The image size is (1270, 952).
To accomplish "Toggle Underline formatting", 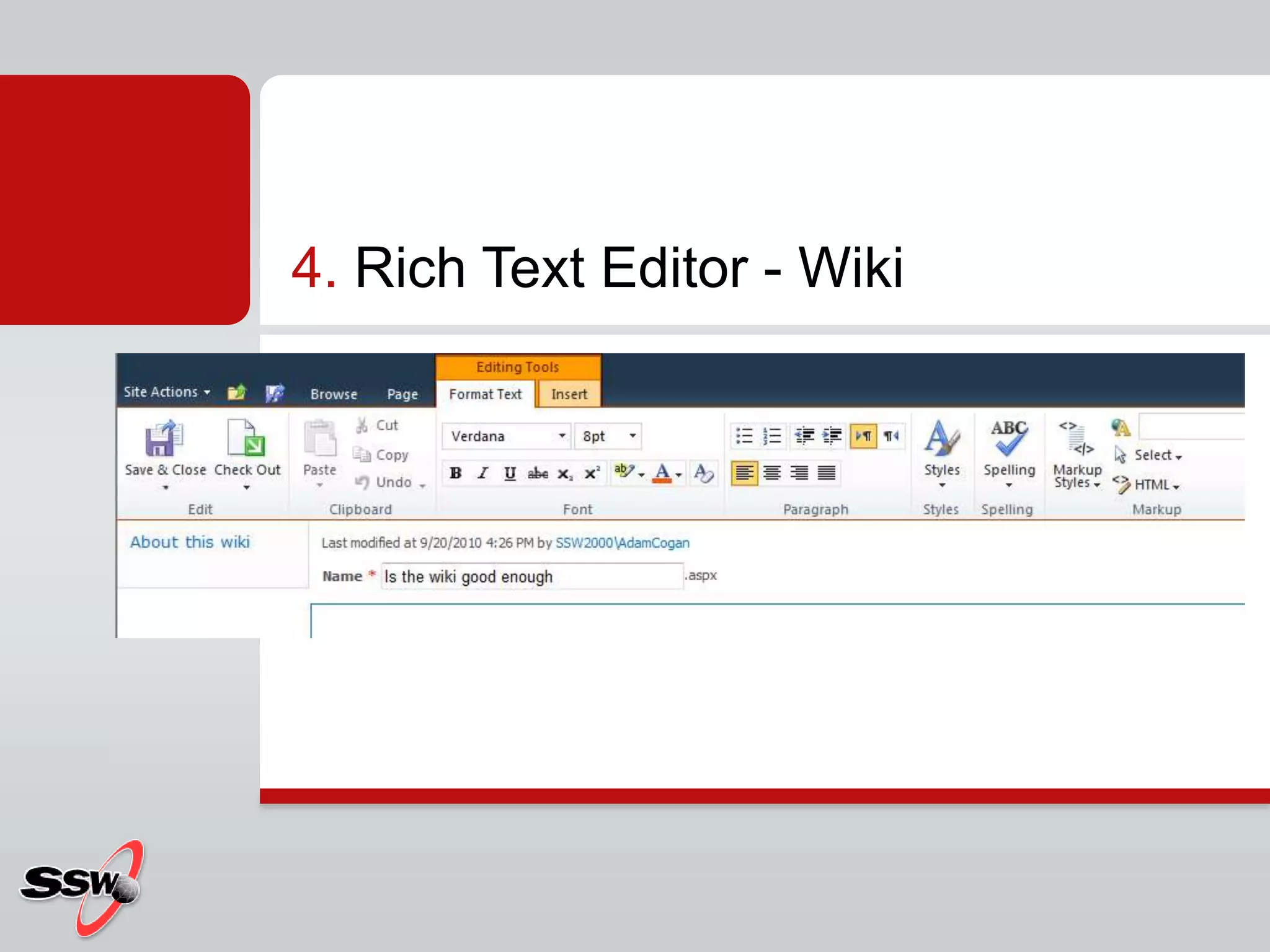I will pyautogui.click(x=510, y=474).
